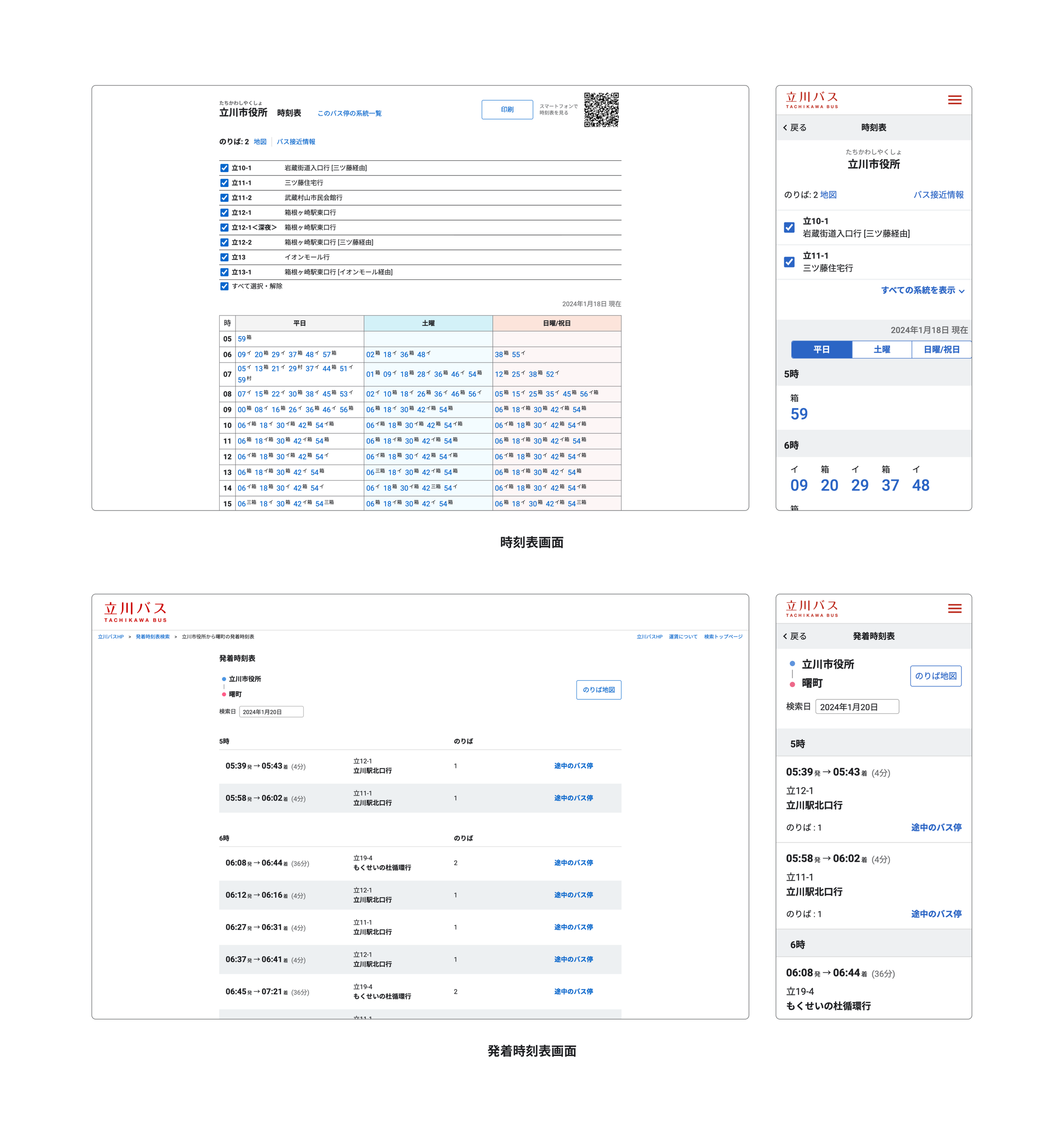This screenshot has width=1064, height=1145.
Task: Click のりば地図 button on desktop arrival page
Action: pyautogui.click(x=598, y=689)
